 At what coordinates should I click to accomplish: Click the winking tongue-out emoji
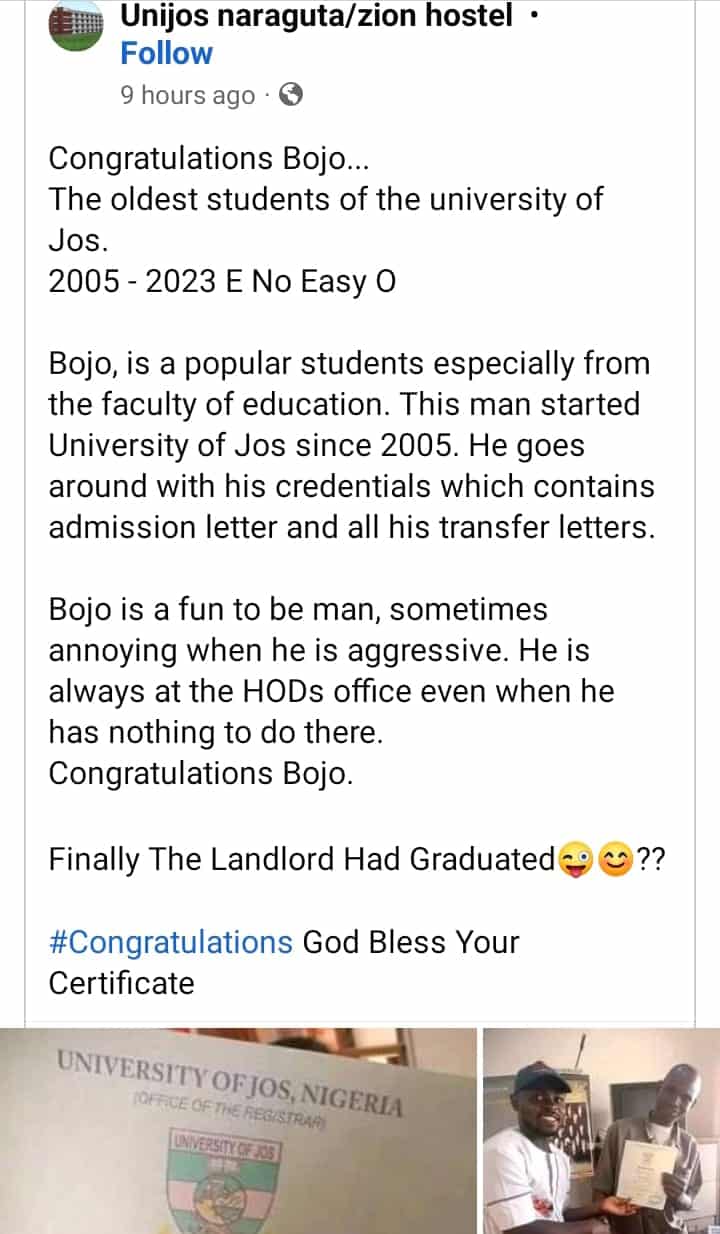pos(575,860)
